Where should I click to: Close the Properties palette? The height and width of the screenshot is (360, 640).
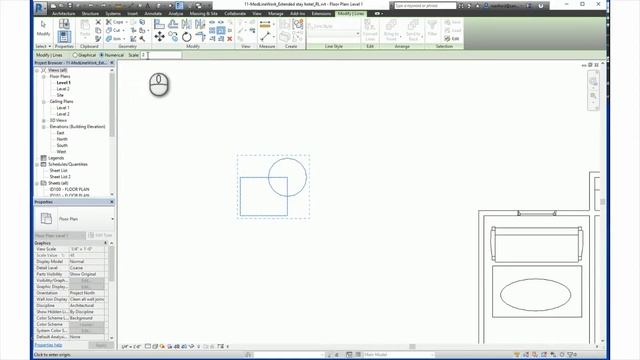(112, 202)
